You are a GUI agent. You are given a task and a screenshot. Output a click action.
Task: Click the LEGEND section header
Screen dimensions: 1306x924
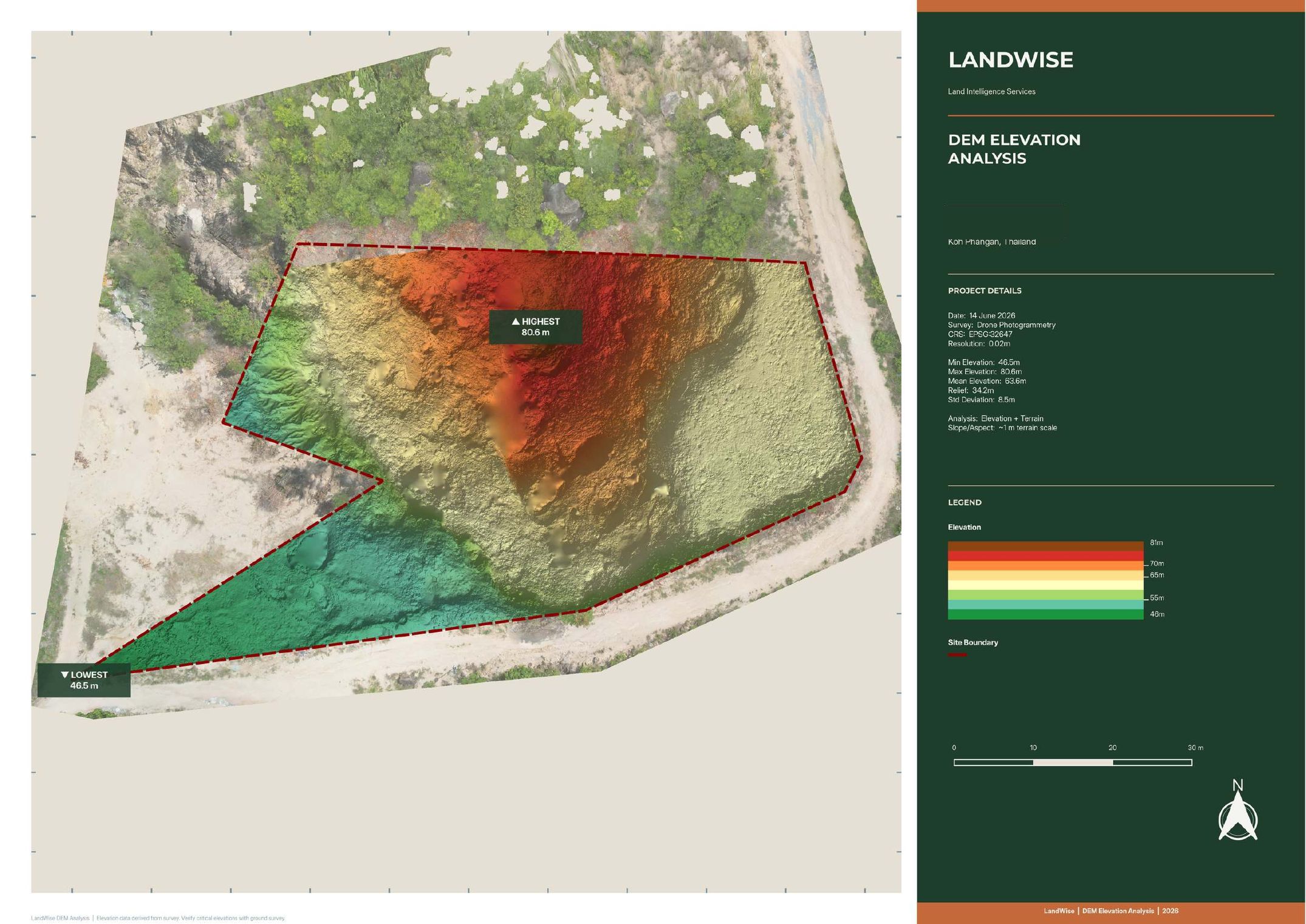point(965,502)
